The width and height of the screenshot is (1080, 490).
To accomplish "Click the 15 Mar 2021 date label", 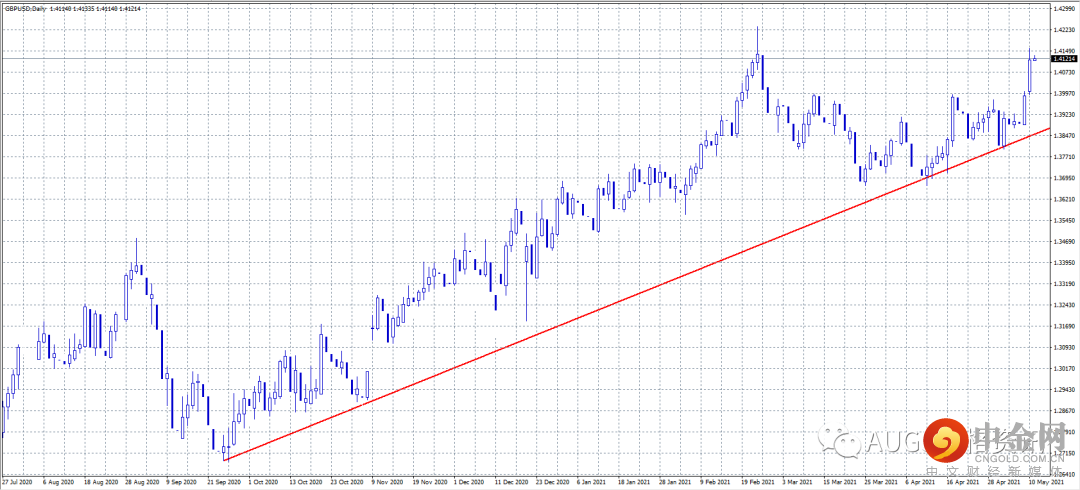I will (841, 484).
